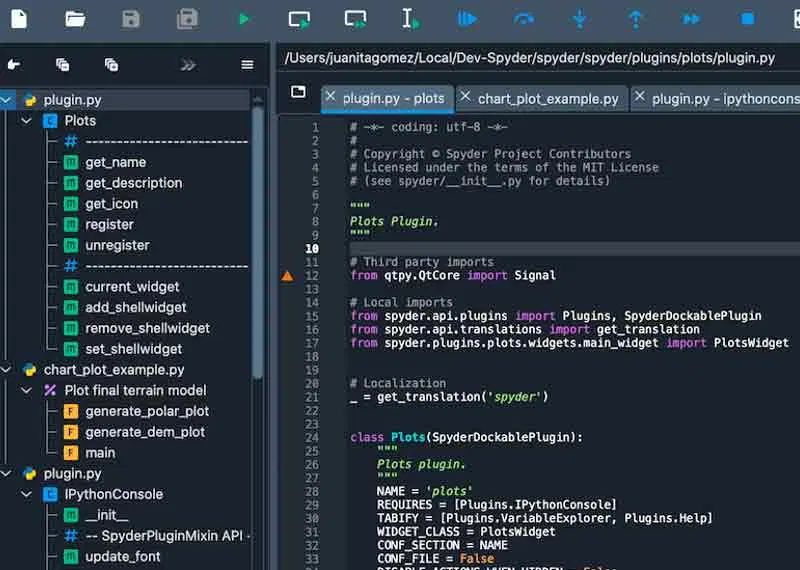
Task: Go to register method in outline
Action: tap(109, 225)
